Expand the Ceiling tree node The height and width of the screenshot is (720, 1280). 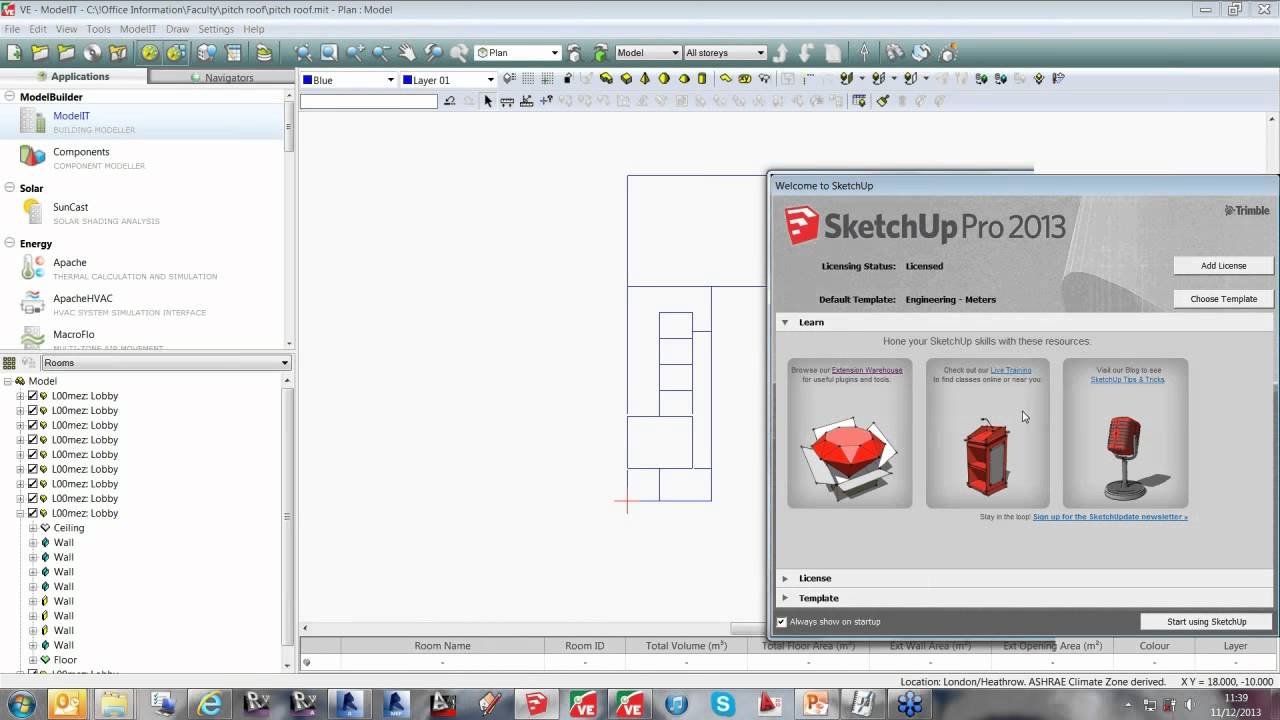click(33, 528)
